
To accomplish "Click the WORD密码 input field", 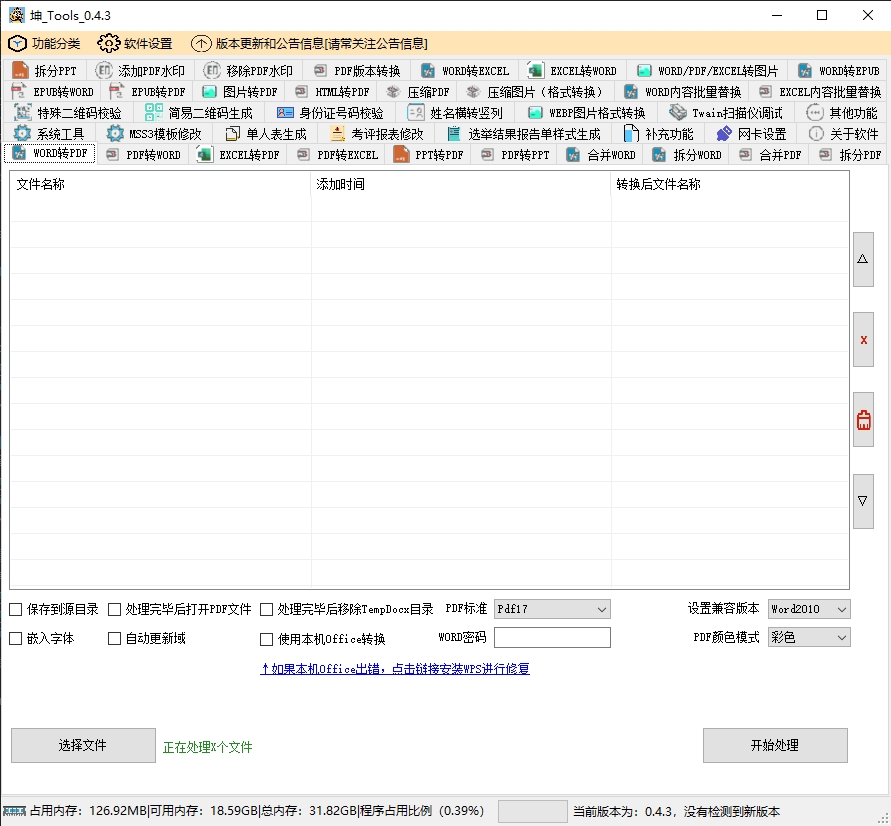I will (552, 637).
